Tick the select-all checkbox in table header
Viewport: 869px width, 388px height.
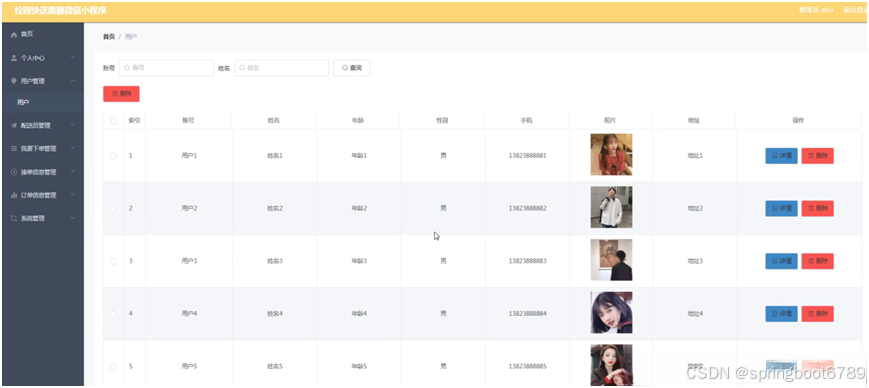point(114,121)
